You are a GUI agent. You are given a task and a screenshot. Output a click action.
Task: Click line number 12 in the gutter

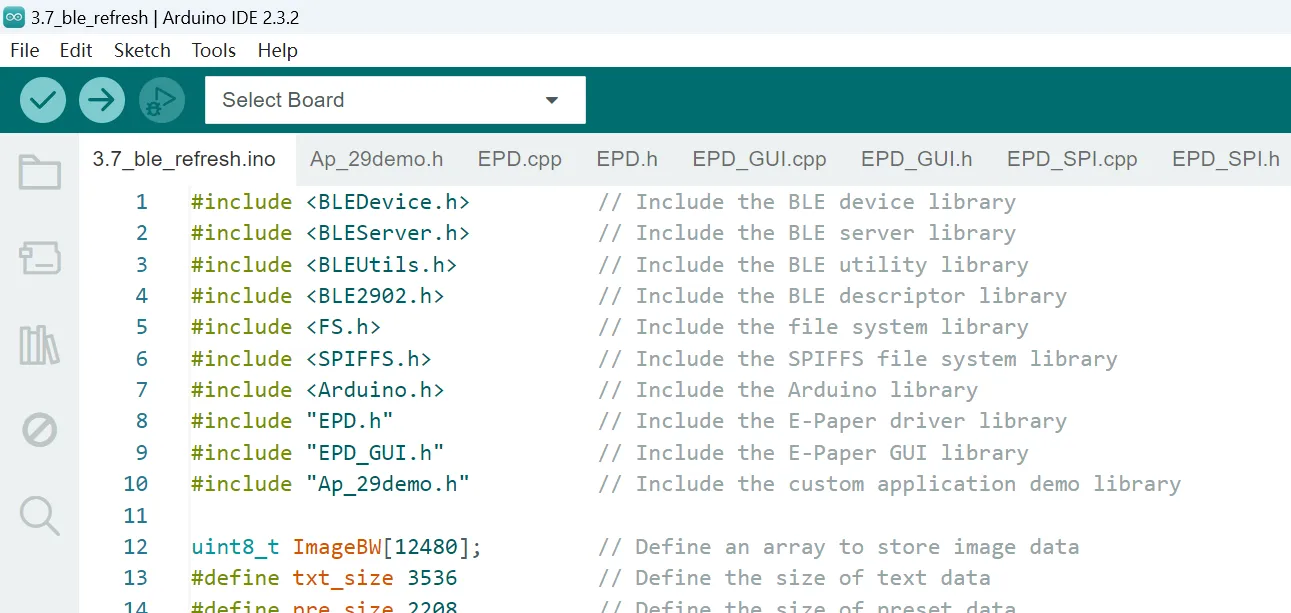(x=134, y=547)
